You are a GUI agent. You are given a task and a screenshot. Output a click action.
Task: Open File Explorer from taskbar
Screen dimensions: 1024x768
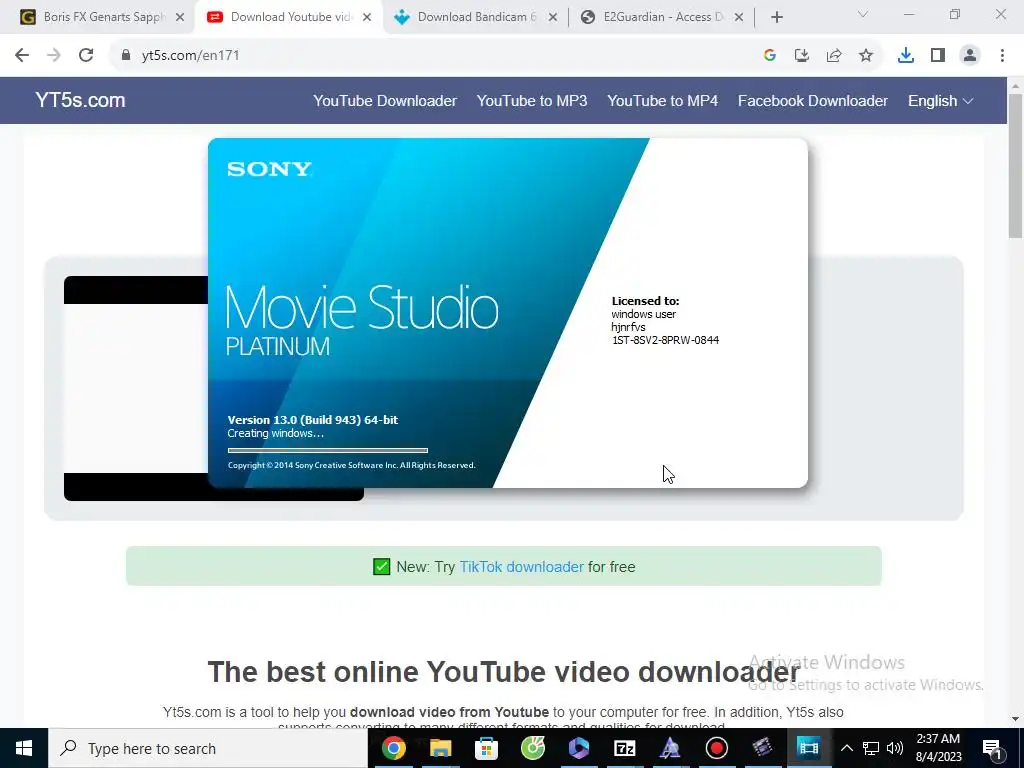point(440,748)
